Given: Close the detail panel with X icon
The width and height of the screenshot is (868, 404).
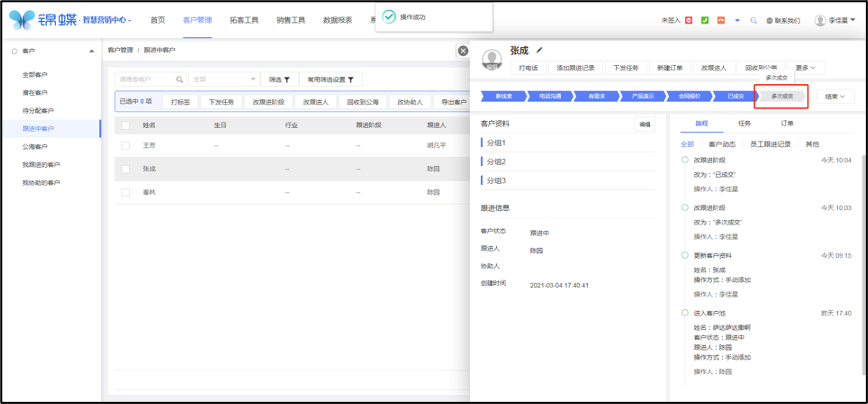Looking at the screenshot, I should (x=463, y=51).
